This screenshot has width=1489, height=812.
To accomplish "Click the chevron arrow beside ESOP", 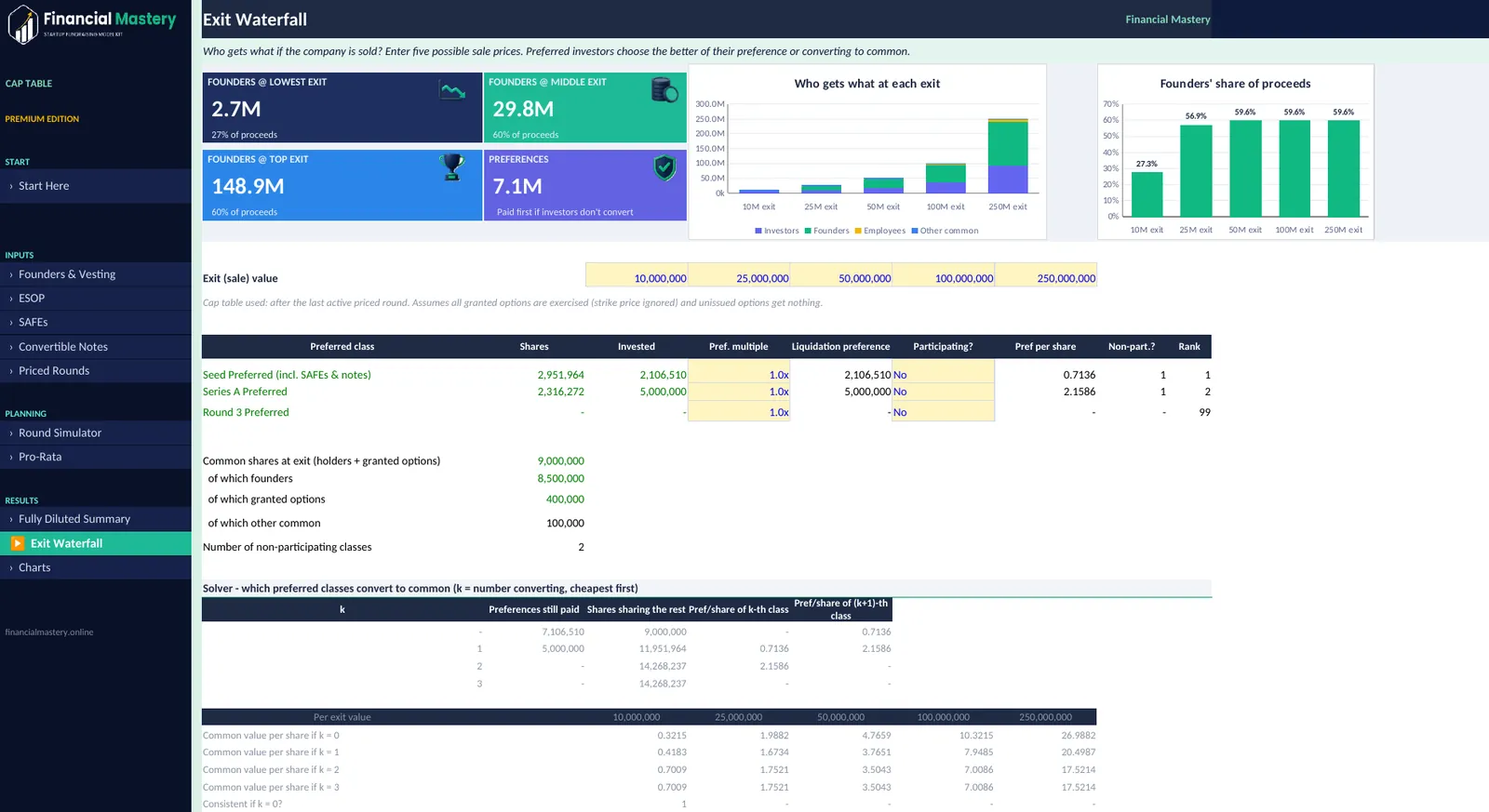I will pos(11,299).
